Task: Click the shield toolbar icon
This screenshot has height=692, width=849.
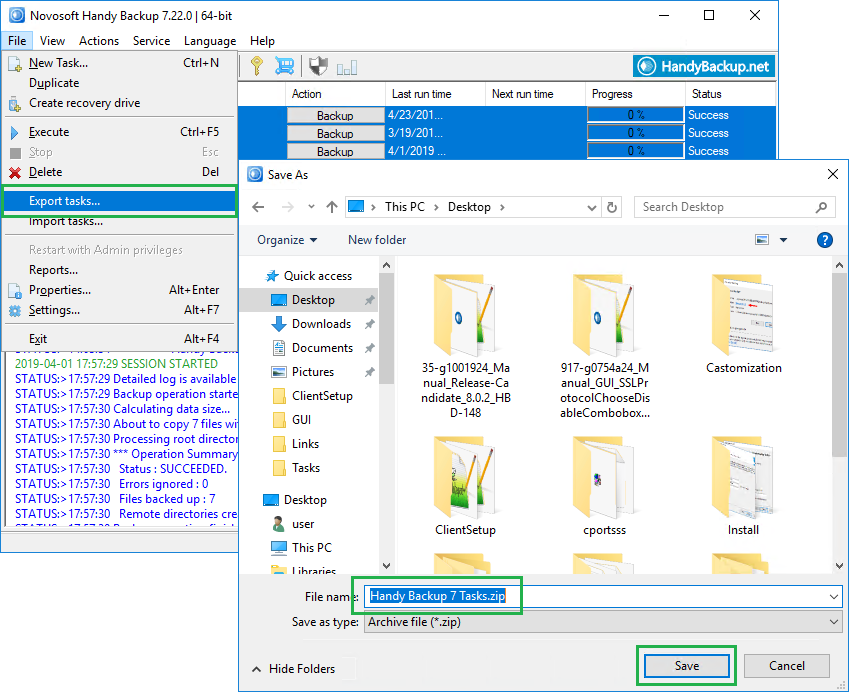Action: tap(318, 66)
